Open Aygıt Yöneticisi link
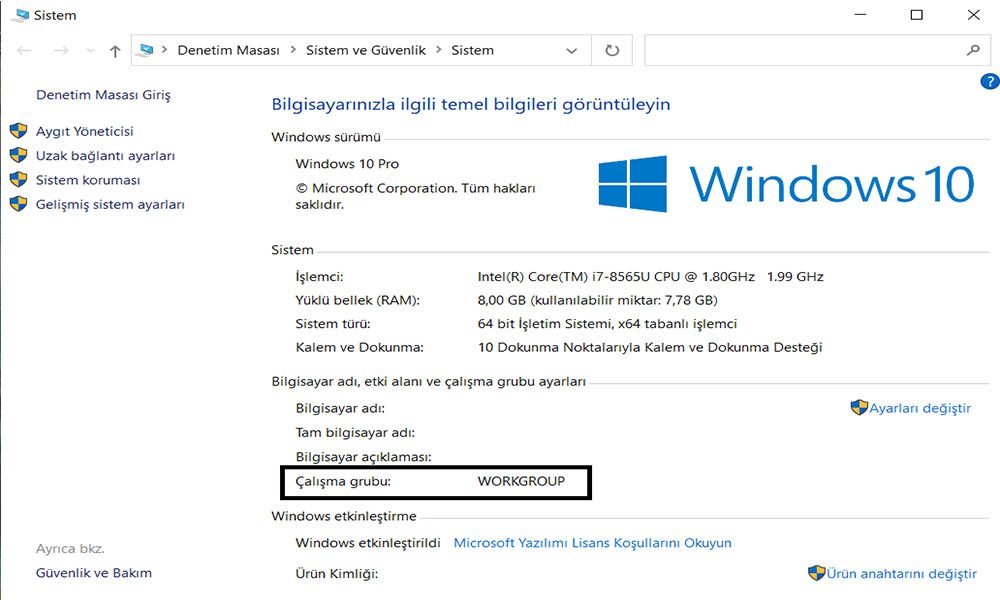 84,131
